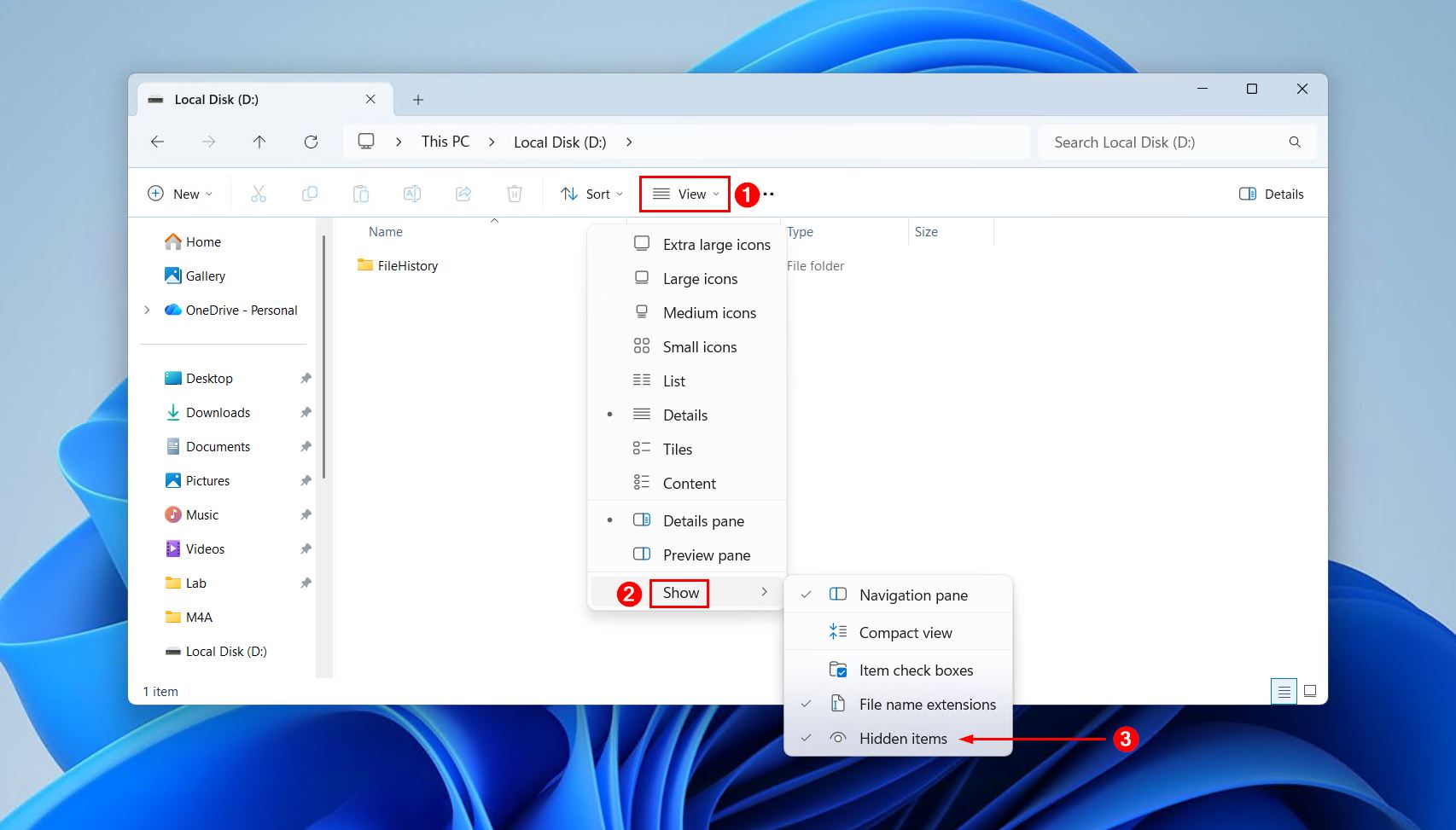Sort by the Name column header
This screenshot has width=1456, height=830.
point(386,231)
